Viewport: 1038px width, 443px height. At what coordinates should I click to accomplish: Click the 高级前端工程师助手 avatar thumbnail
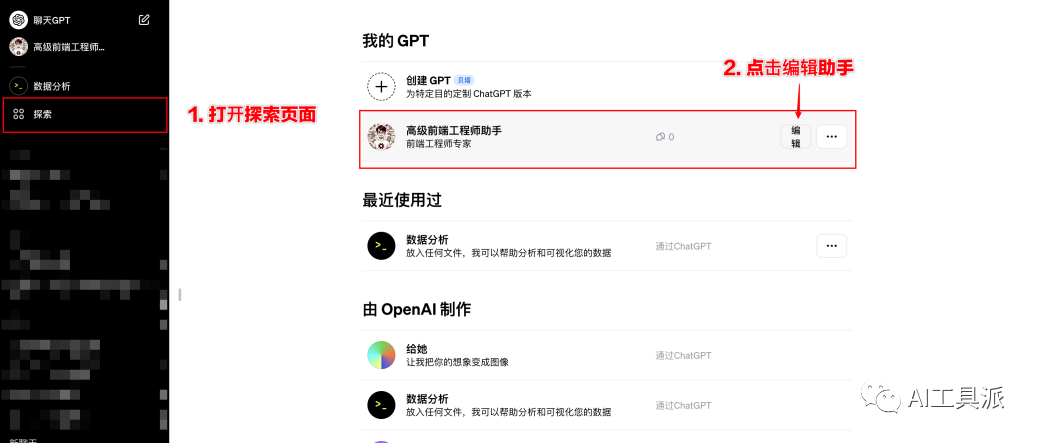coord(381,136)
